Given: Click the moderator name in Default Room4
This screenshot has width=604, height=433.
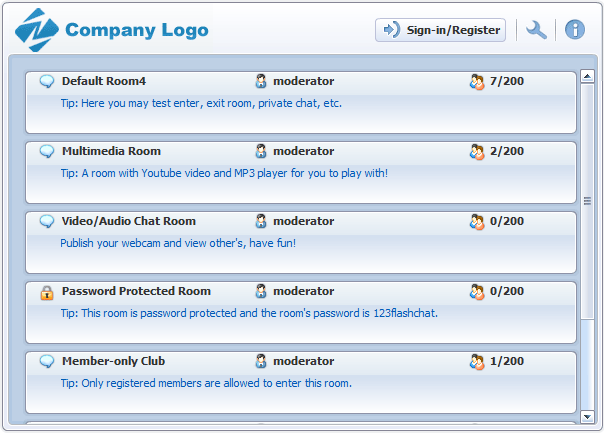Looking at the screenshot, I should pyautogui.click(x=304, y=81).
